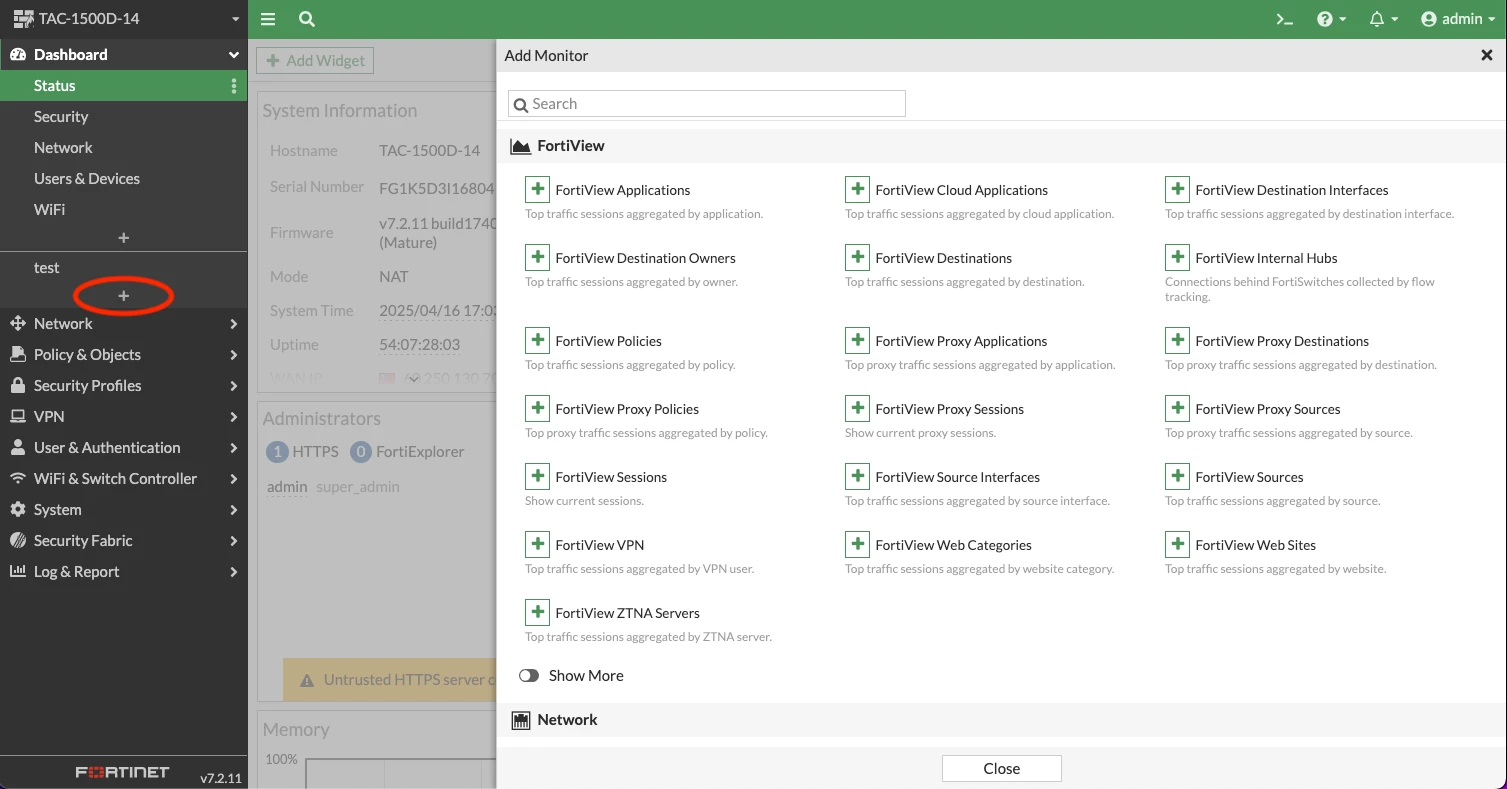Image resolution: width=1507 pixels, height=789 pixels.
Task: Open the CLI console icon
Action: tap(1285, 19)
